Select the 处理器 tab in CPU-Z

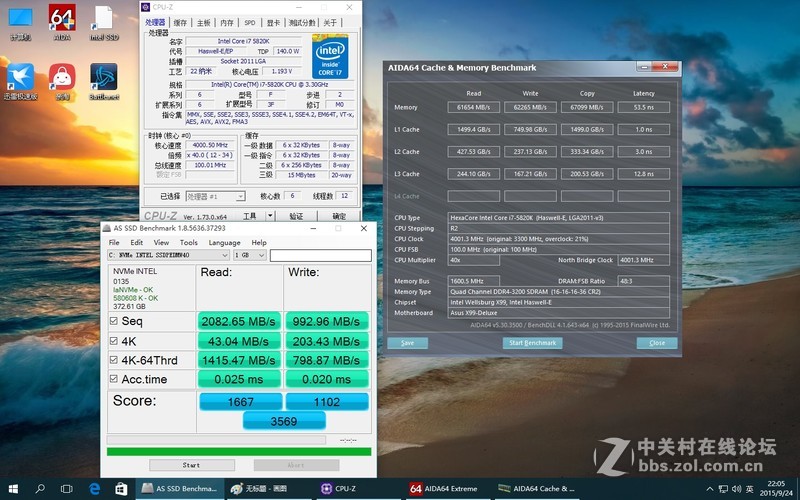pyautogui.click(x=155, y=22)
